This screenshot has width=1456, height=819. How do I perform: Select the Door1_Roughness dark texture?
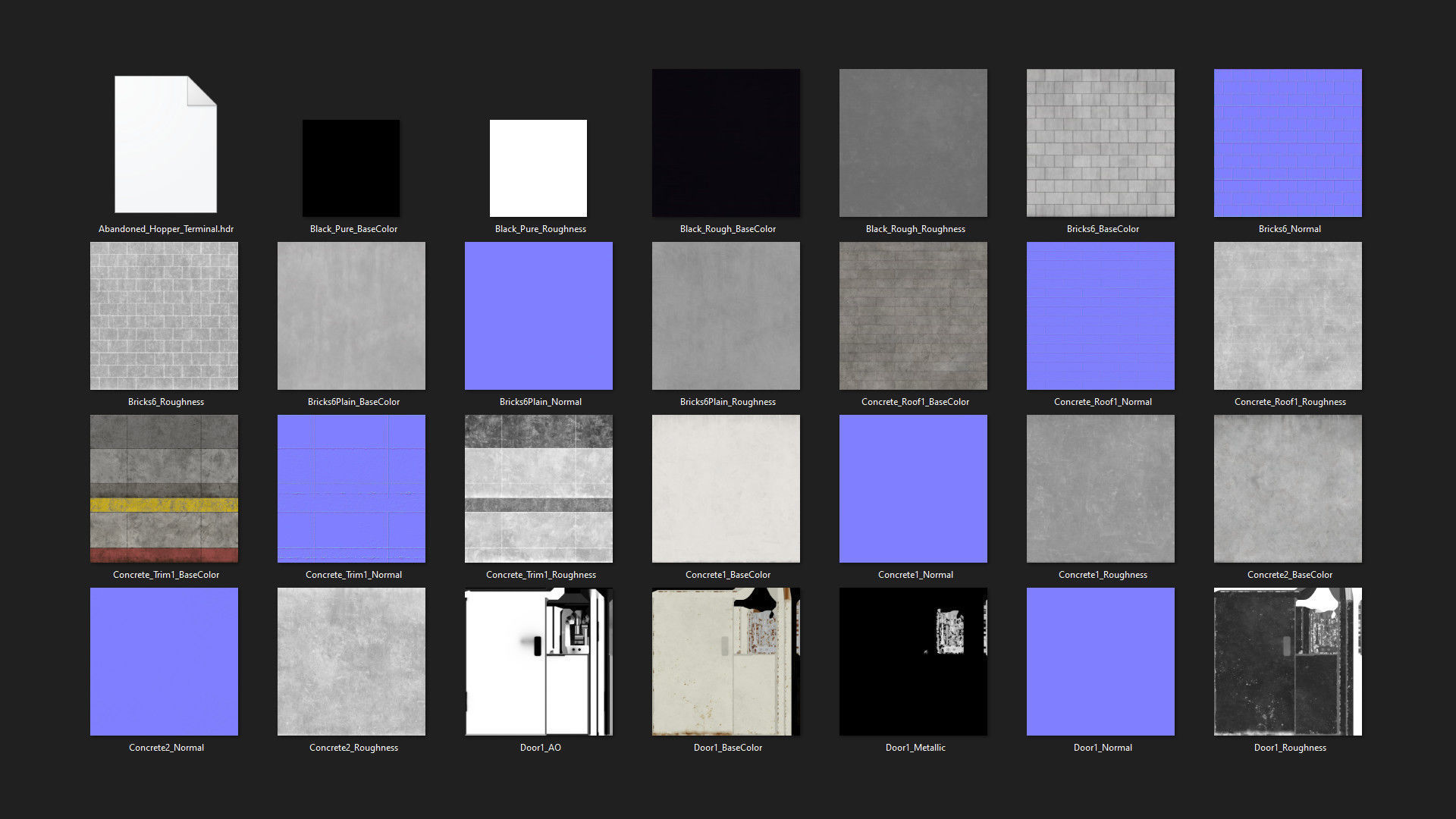coord(1288,661)
